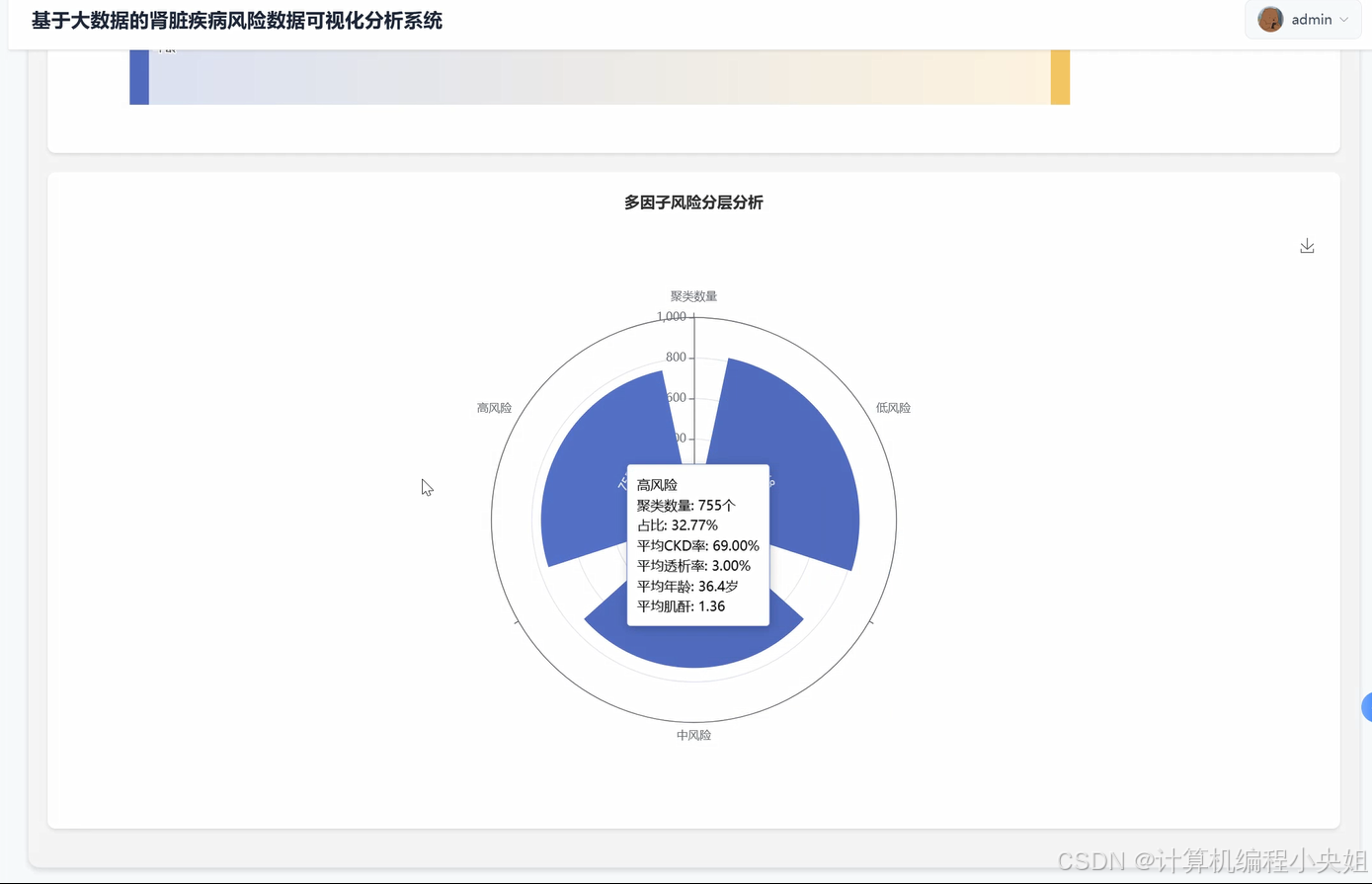Click the 高风险 data tooltip popup
The width and height of the screenshot is (1372, 884).
[x=697, y=545]
